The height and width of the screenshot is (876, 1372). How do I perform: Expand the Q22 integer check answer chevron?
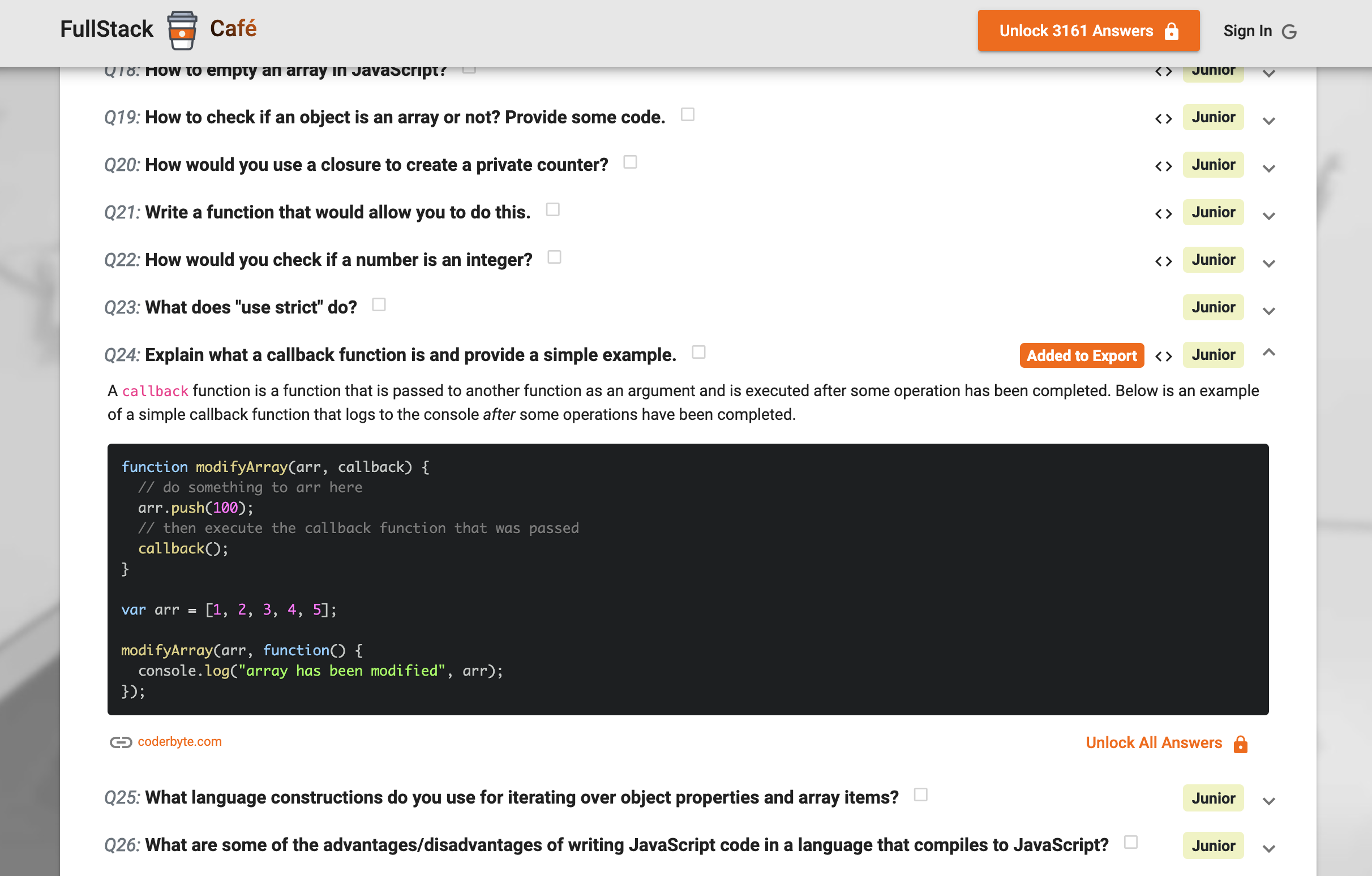[1268, 263]
